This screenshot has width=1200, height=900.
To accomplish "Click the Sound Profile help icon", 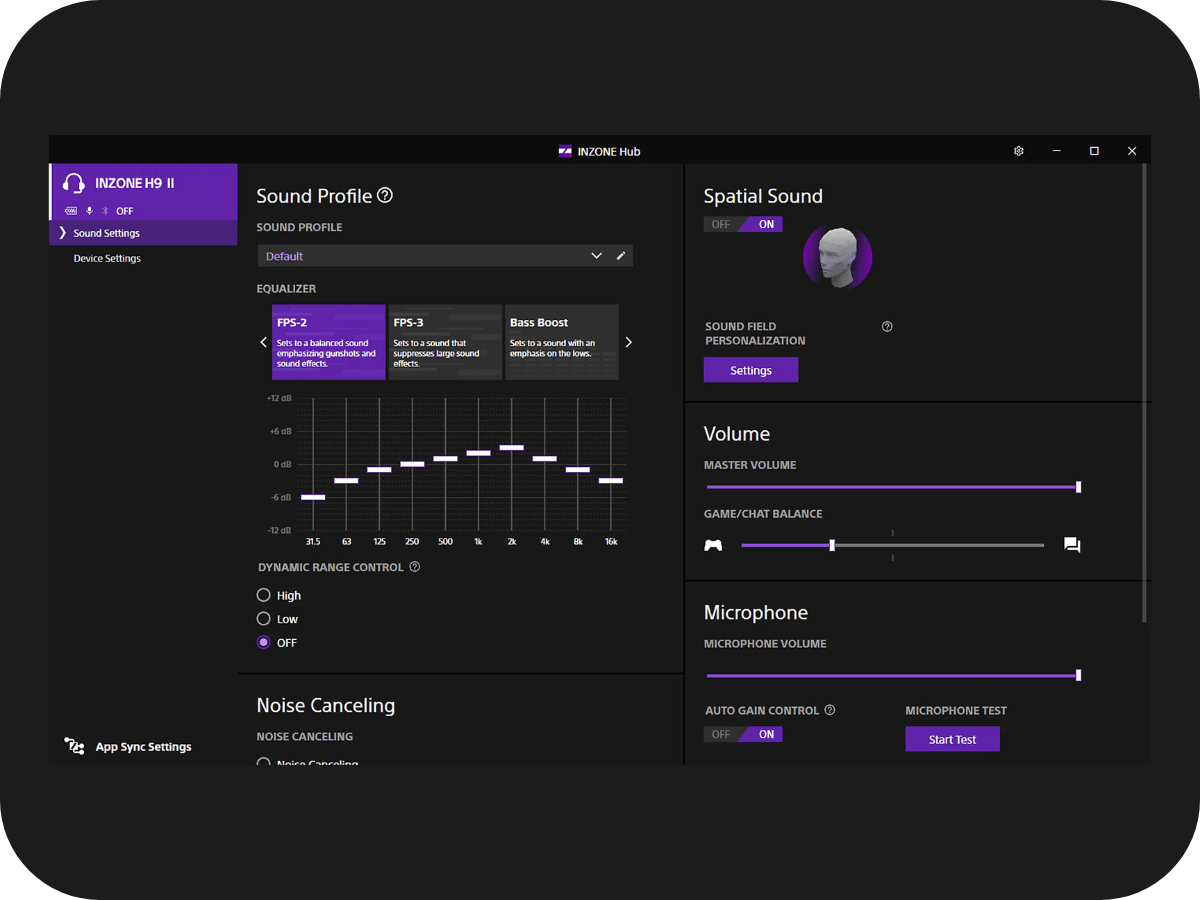I will coord(385,196).
